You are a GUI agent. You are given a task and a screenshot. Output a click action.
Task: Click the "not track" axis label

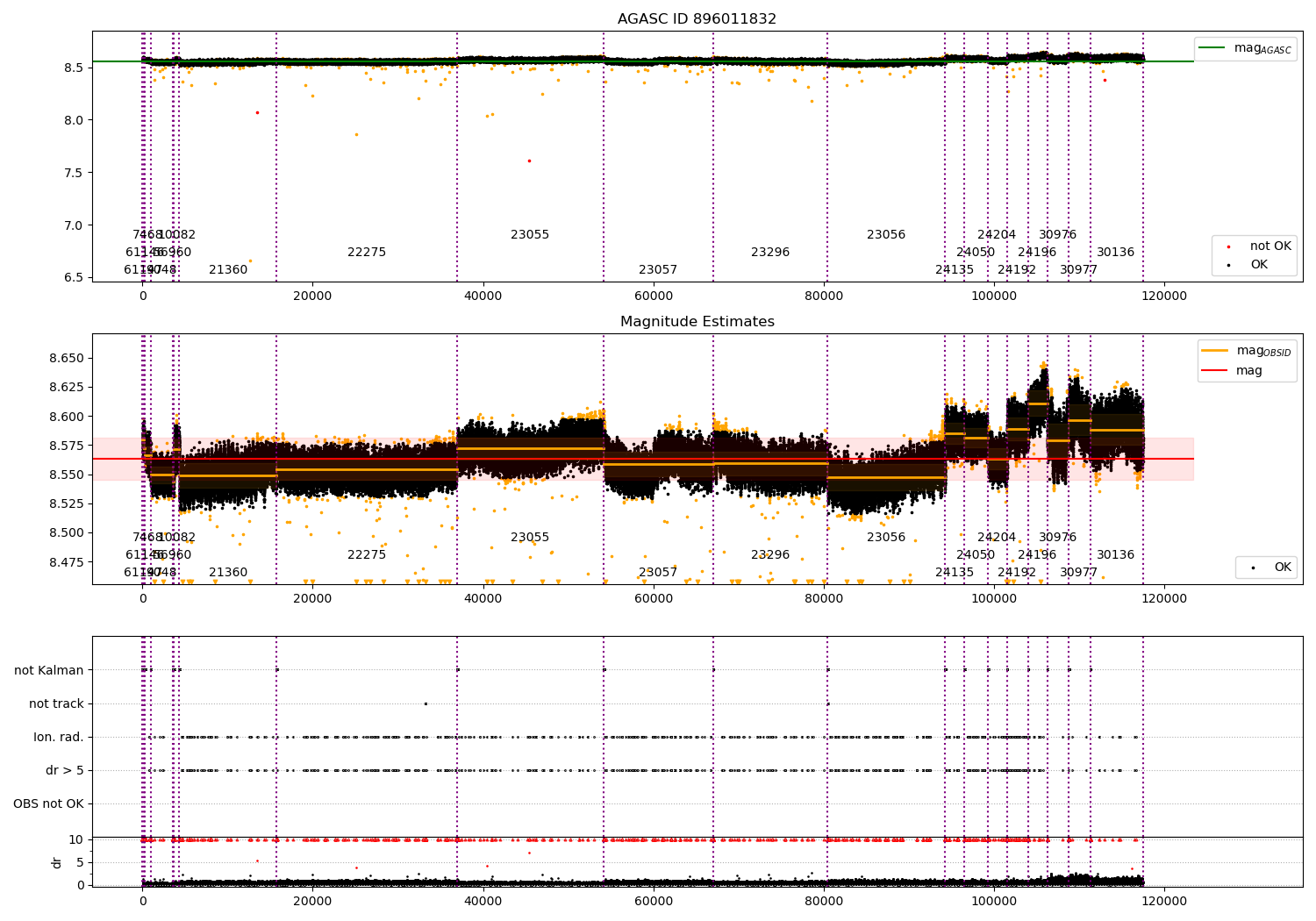coord(56,703)
